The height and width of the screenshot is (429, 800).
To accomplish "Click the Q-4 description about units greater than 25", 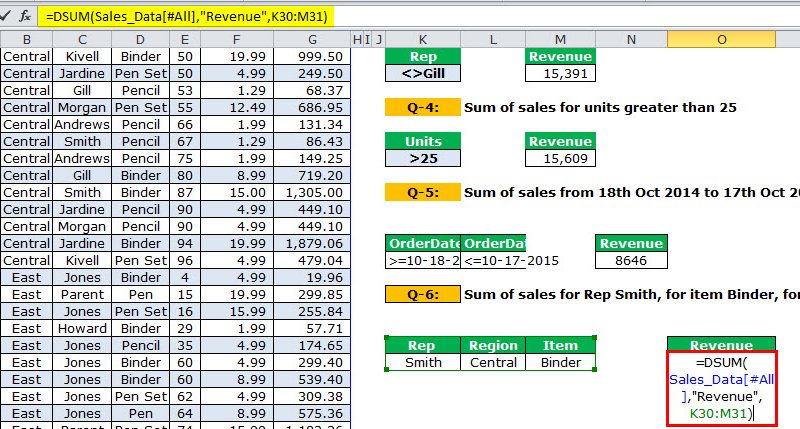I will click(x=600, y=107).
